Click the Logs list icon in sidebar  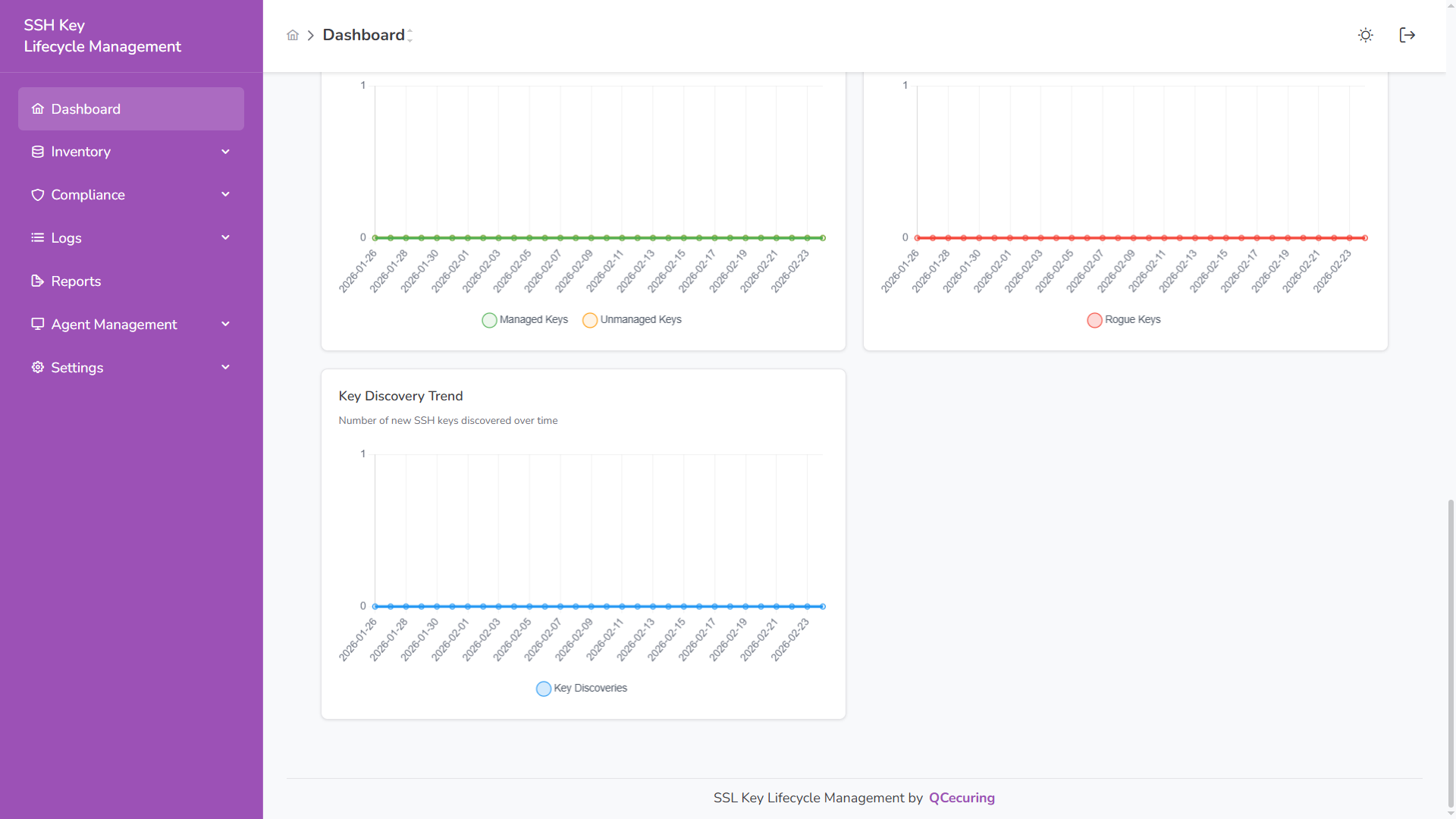point(38,237)
